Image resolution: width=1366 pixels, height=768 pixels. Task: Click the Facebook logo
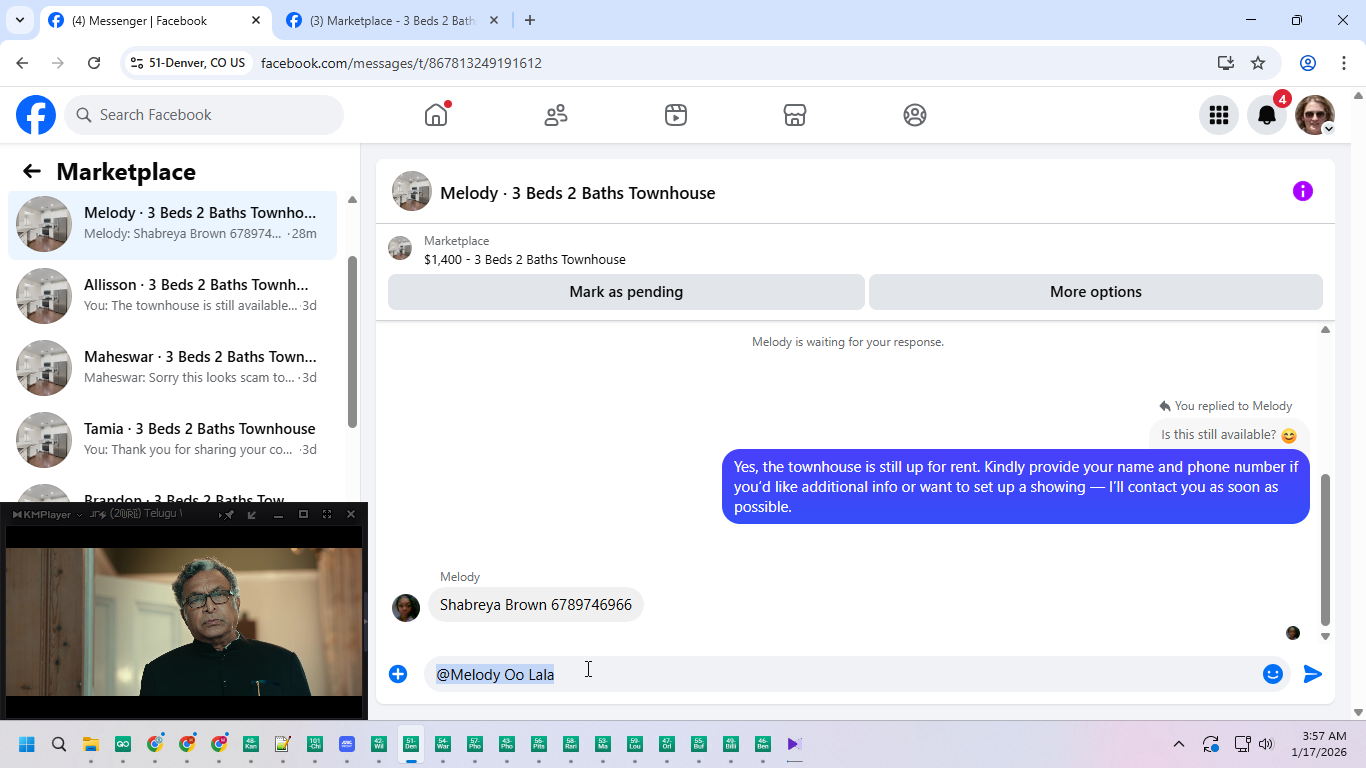36,115
